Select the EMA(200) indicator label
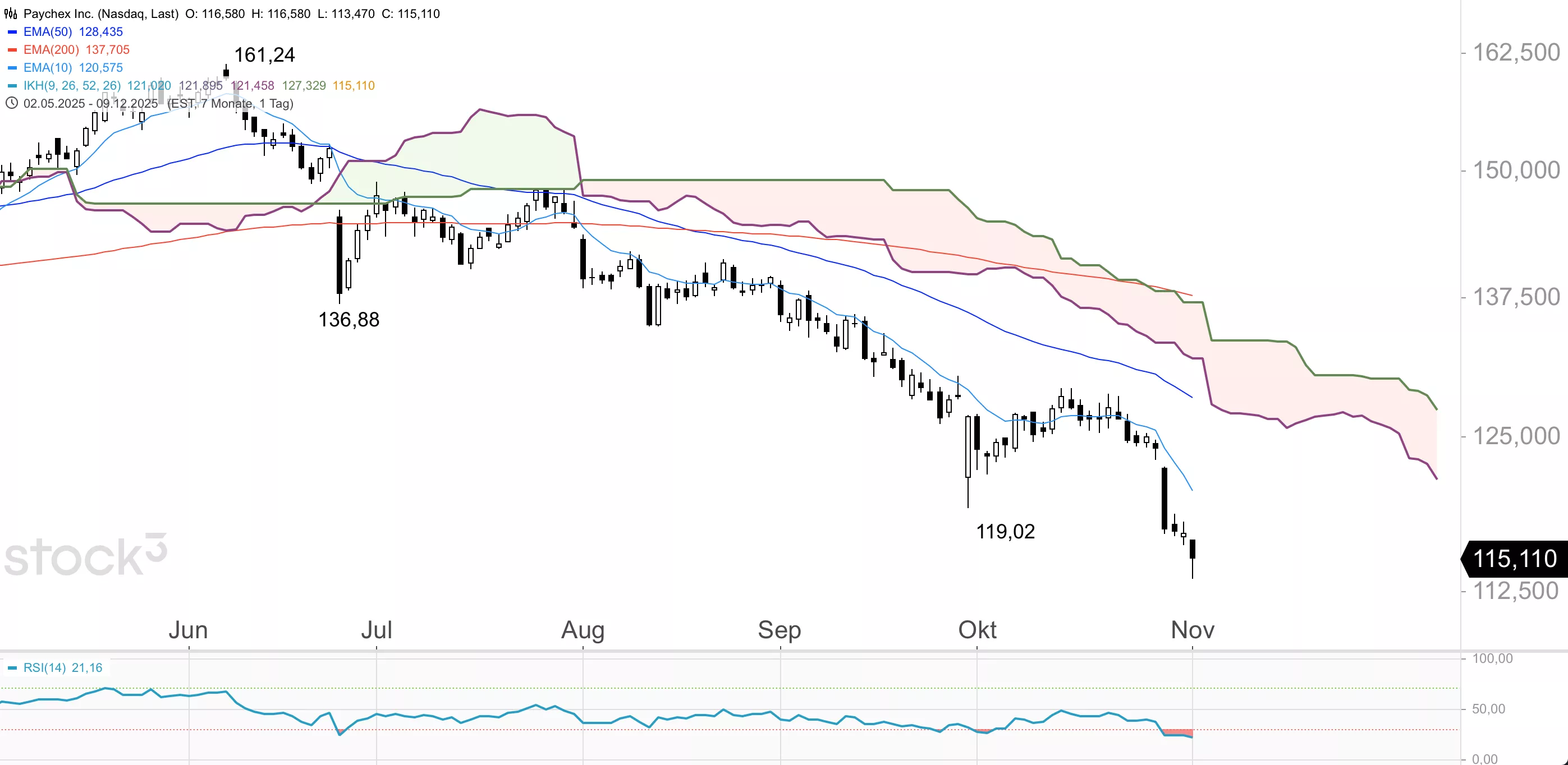This screenshot has height=765, width=1568. (x=51, y=50)
